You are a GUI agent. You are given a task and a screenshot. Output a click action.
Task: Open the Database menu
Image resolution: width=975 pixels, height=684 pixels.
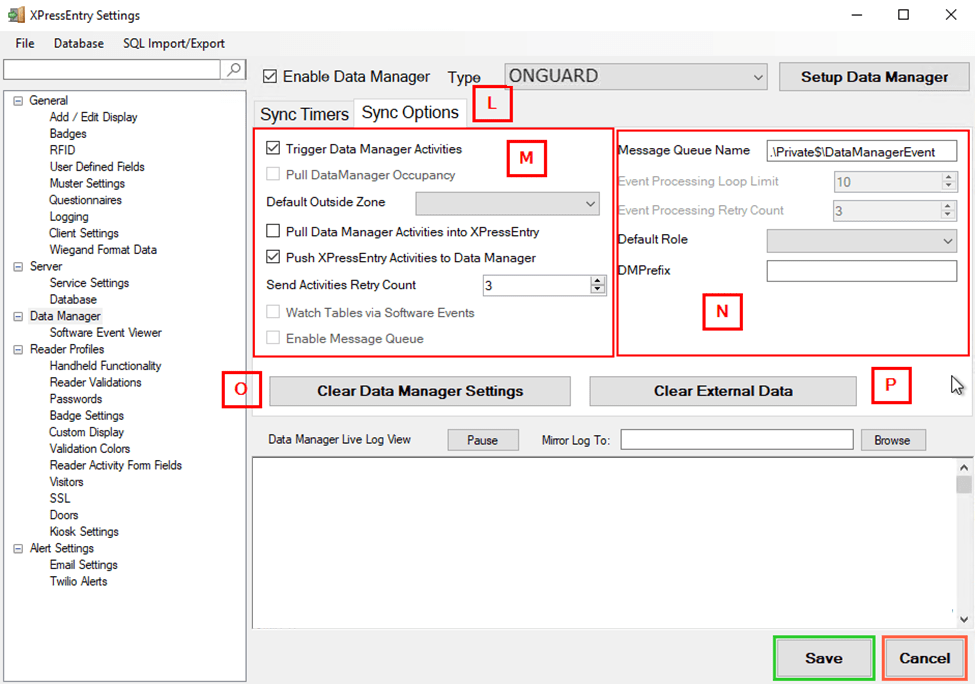point(78,44)
